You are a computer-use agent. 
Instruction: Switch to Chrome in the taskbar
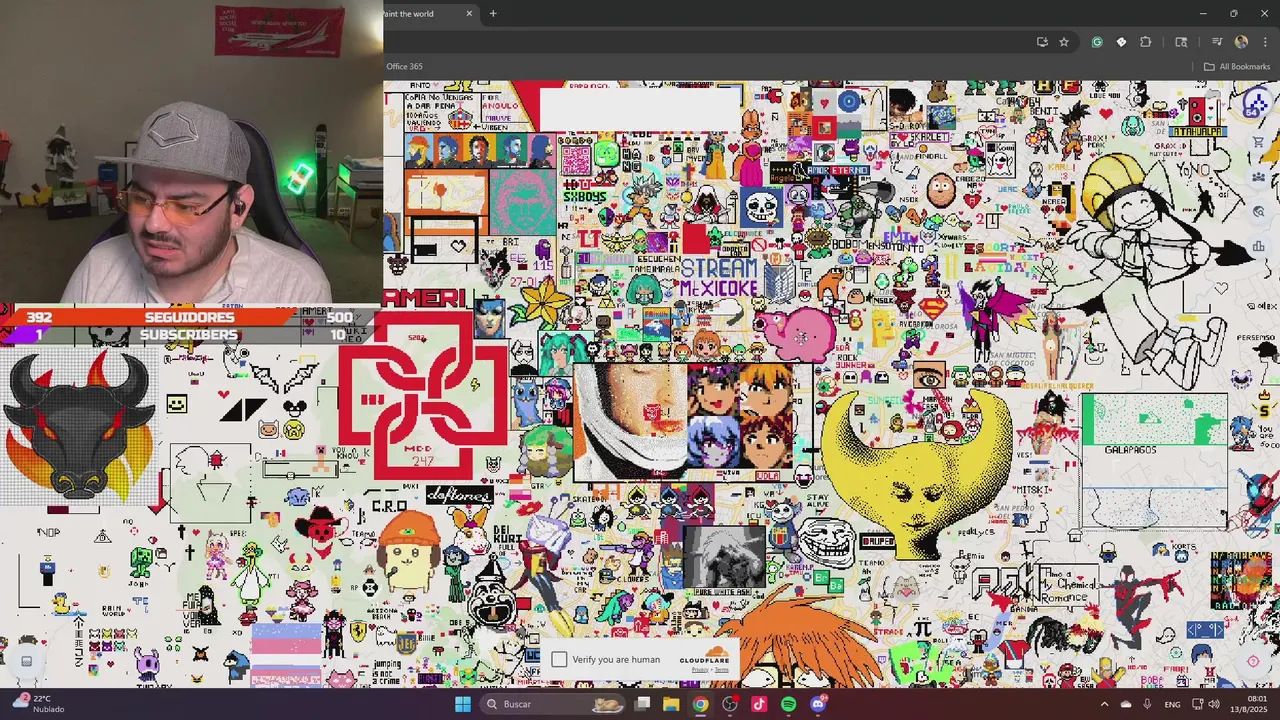(700, 704)
